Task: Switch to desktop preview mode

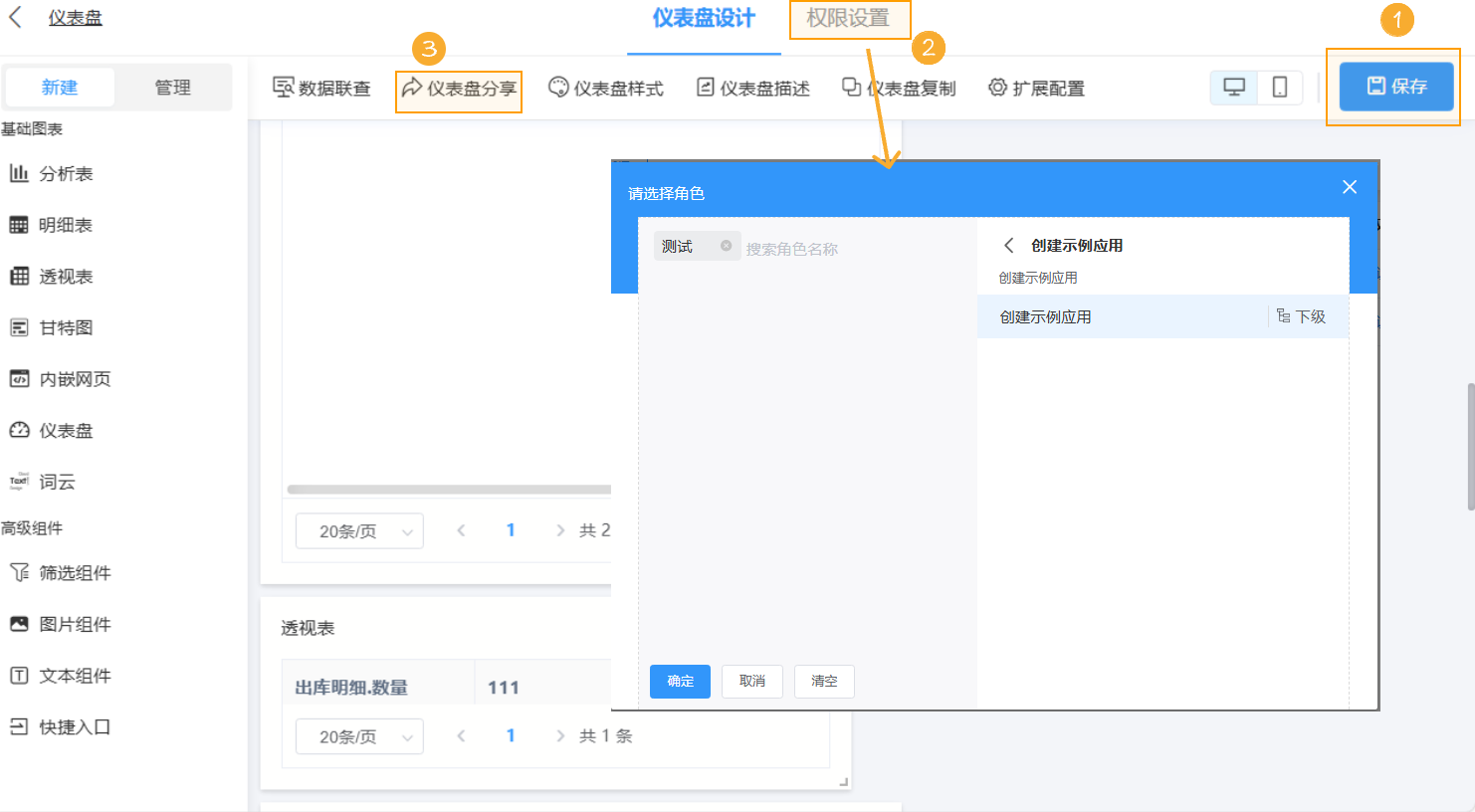Action: 1233,88
